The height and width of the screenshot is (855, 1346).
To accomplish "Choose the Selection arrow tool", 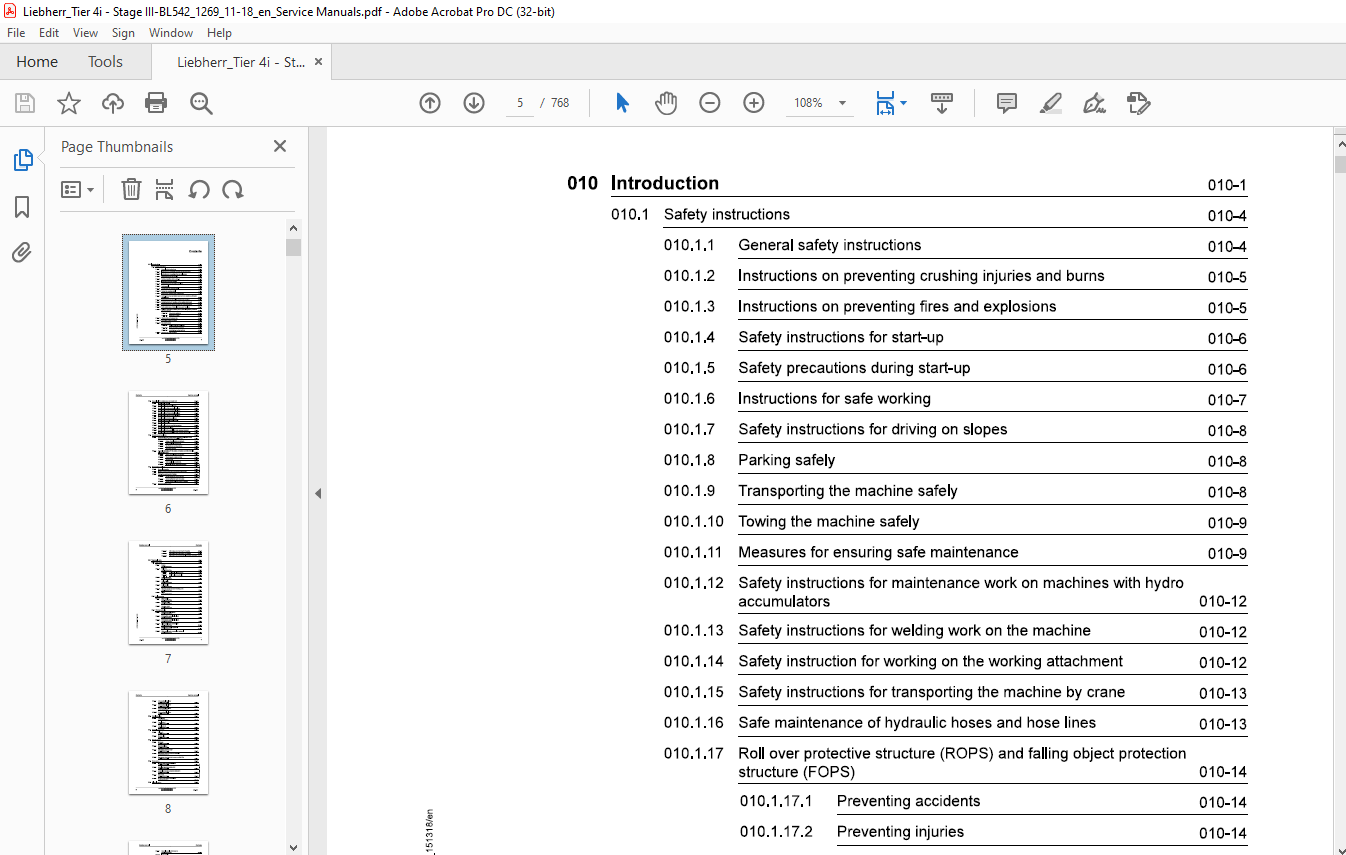I will [622, 103].
